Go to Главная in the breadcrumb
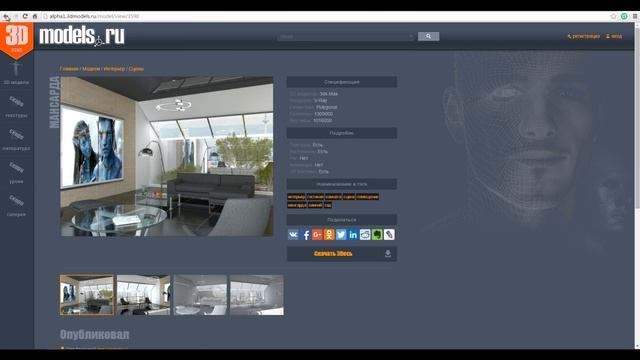The width and height of the screenshot is (640, 360). point(69,69)
